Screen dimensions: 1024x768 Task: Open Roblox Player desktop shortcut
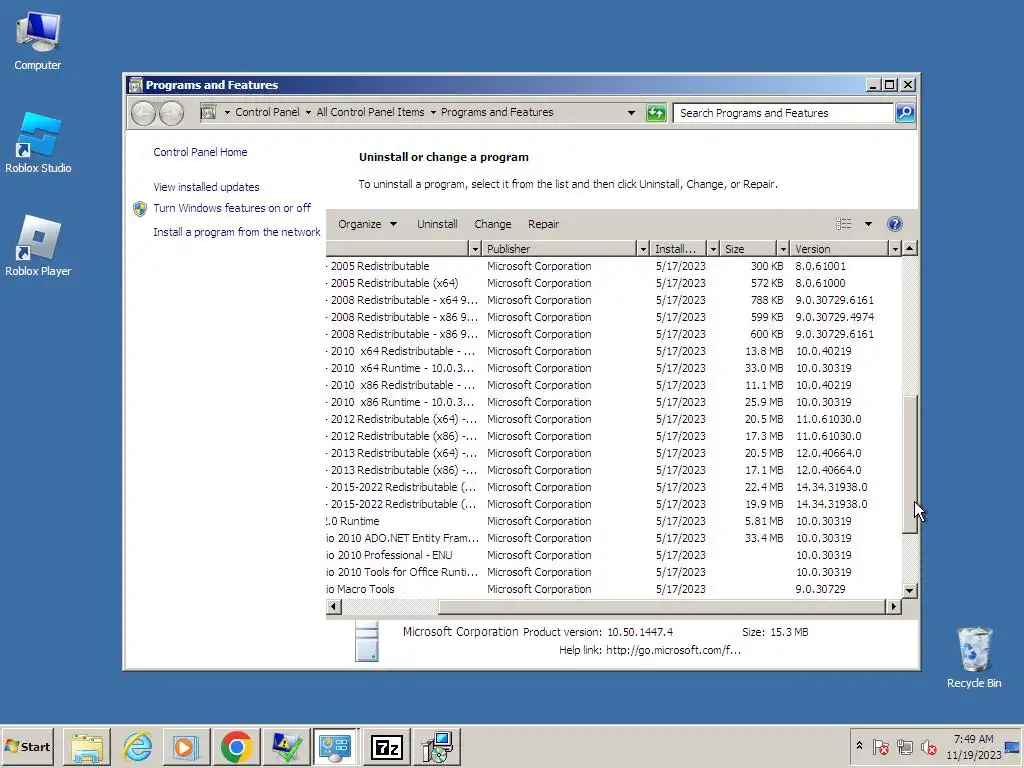tap(38, 246)
